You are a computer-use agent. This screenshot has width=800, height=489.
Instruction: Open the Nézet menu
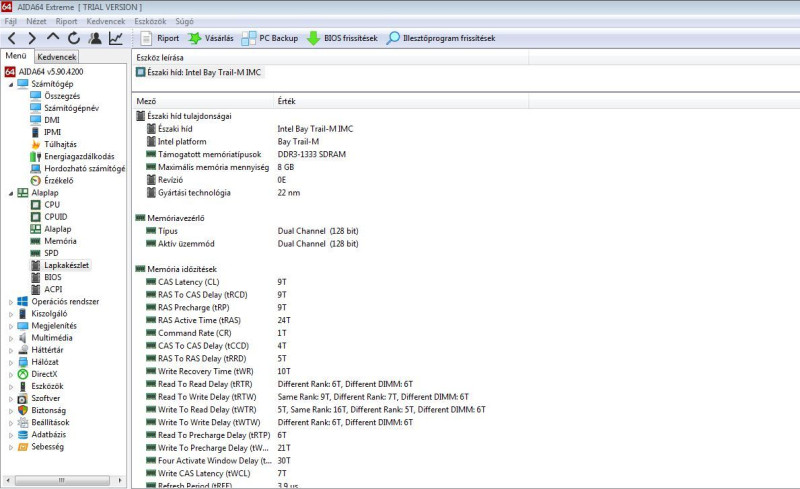[x=36, y=21]
